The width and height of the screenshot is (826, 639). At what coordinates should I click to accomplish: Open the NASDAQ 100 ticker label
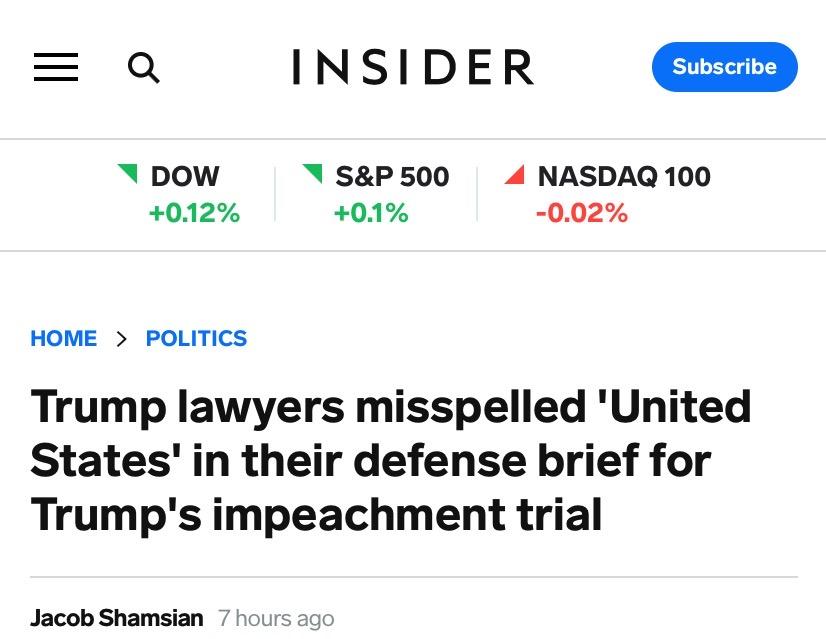(624, 176)
